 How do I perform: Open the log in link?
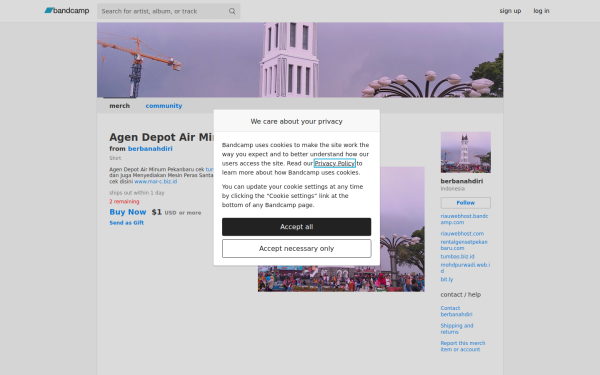tap(541, 11)
